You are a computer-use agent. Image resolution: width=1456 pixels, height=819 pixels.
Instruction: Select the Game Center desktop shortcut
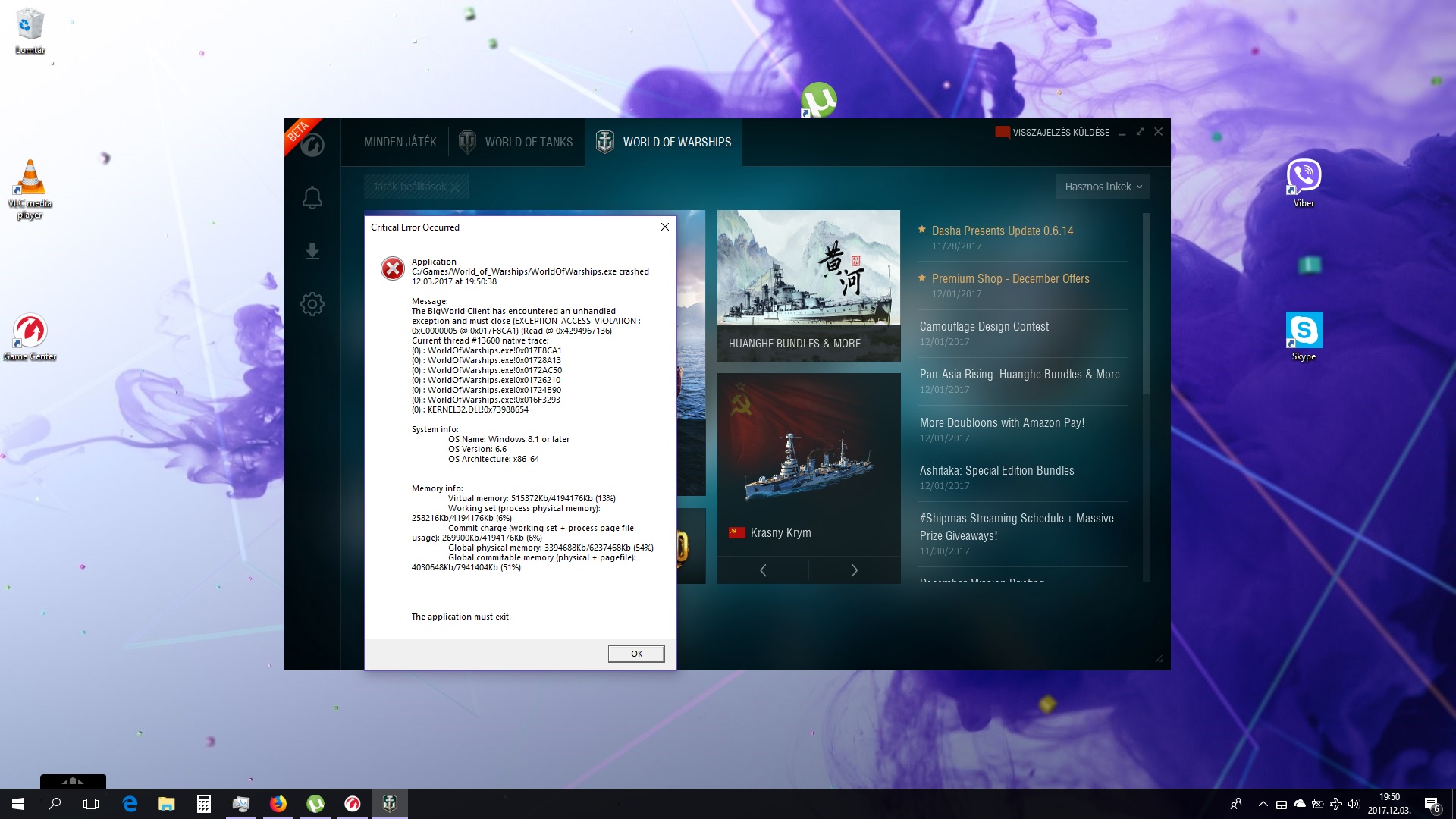coord(30,337)
